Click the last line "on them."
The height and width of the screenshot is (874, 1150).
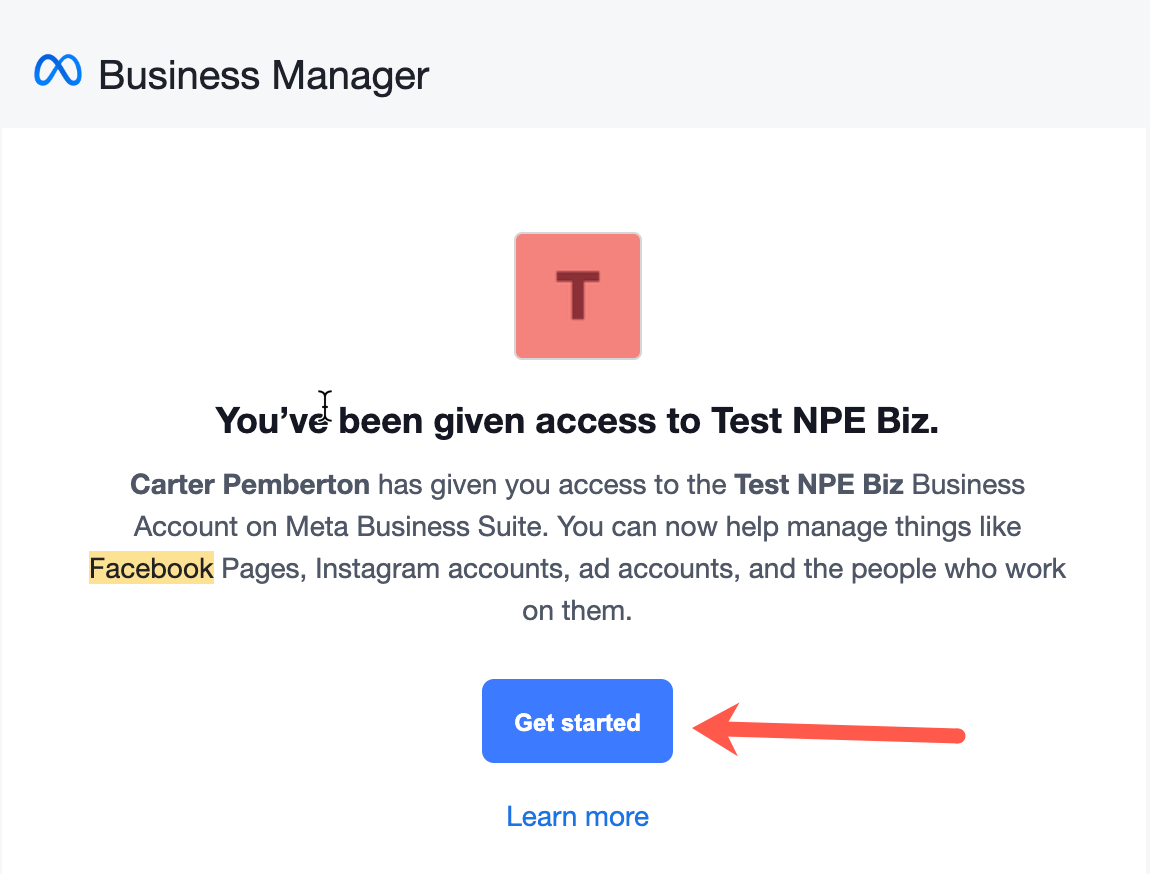[x=577, y=611]
